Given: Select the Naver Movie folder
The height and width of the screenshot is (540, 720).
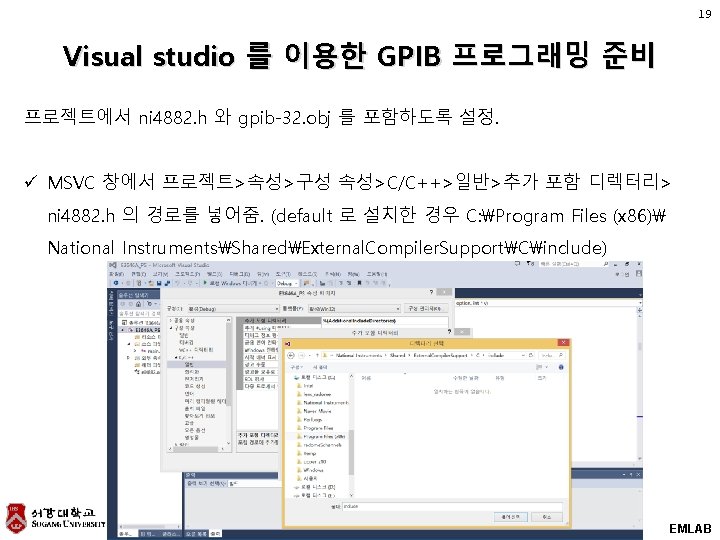Looking at the screenshot, I should 314,411.
